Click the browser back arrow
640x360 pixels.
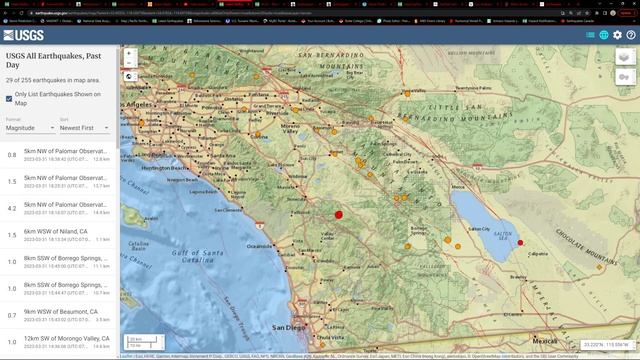coord(5,13)
